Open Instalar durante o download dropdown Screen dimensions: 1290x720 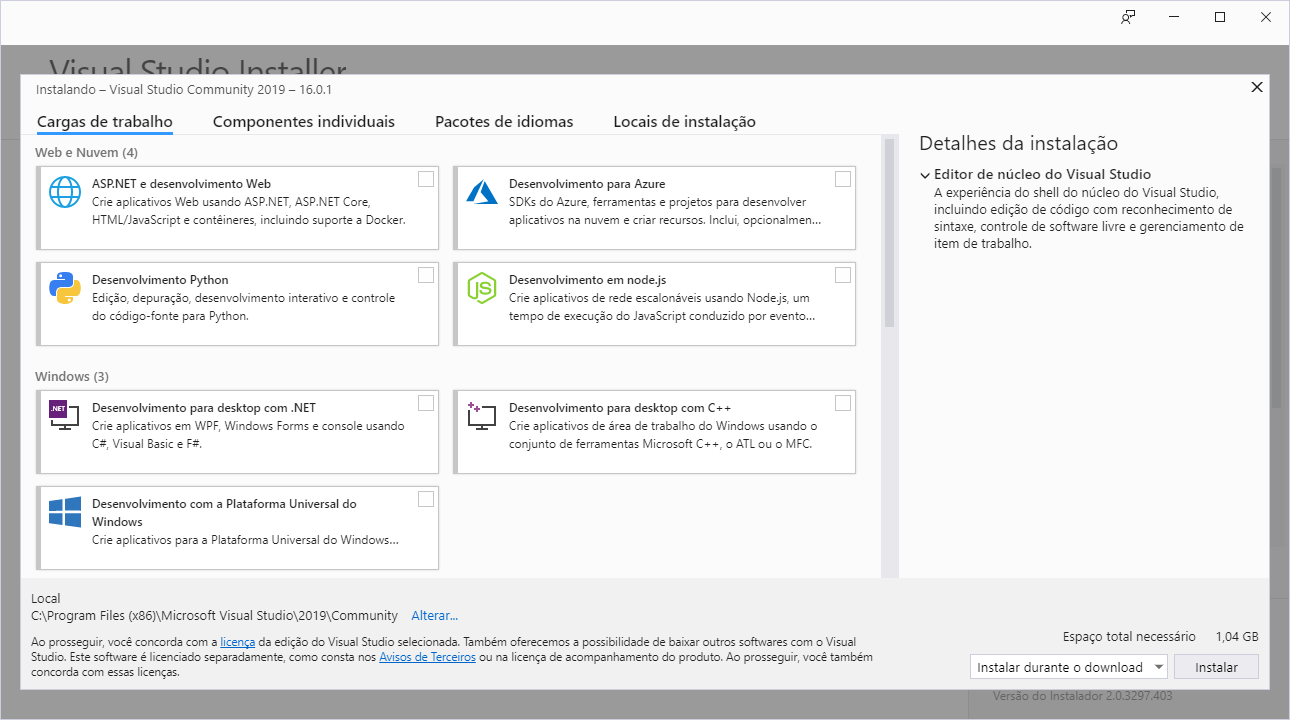tap(1069, 667)
